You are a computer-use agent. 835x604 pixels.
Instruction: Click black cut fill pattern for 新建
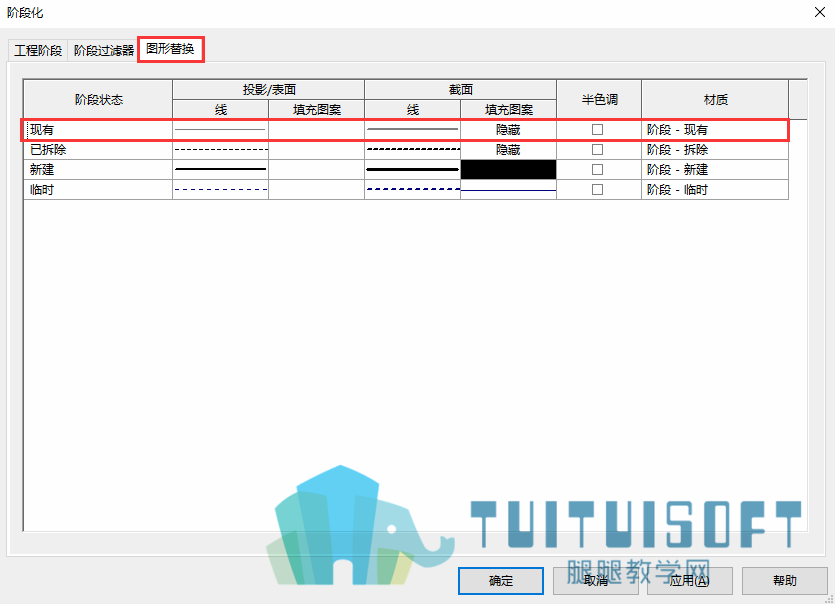pyautogui.click(x=509, y=169)
